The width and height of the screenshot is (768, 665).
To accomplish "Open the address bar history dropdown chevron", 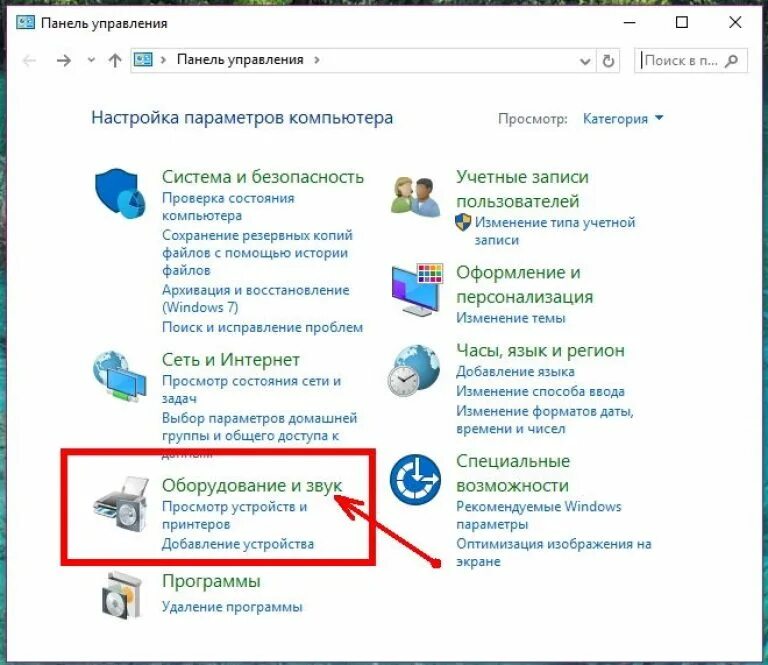I will 585,61.
